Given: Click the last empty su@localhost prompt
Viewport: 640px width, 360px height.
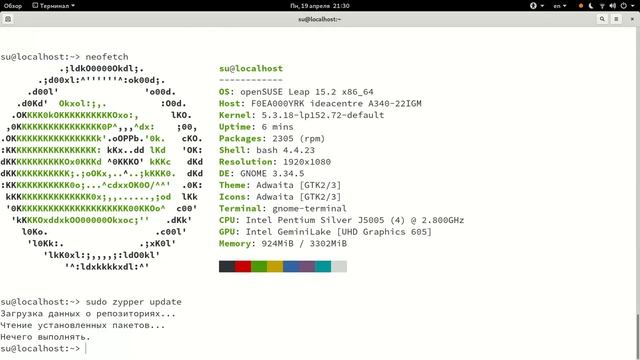Looking at the screenshot, I should click(x=40, y=349).
